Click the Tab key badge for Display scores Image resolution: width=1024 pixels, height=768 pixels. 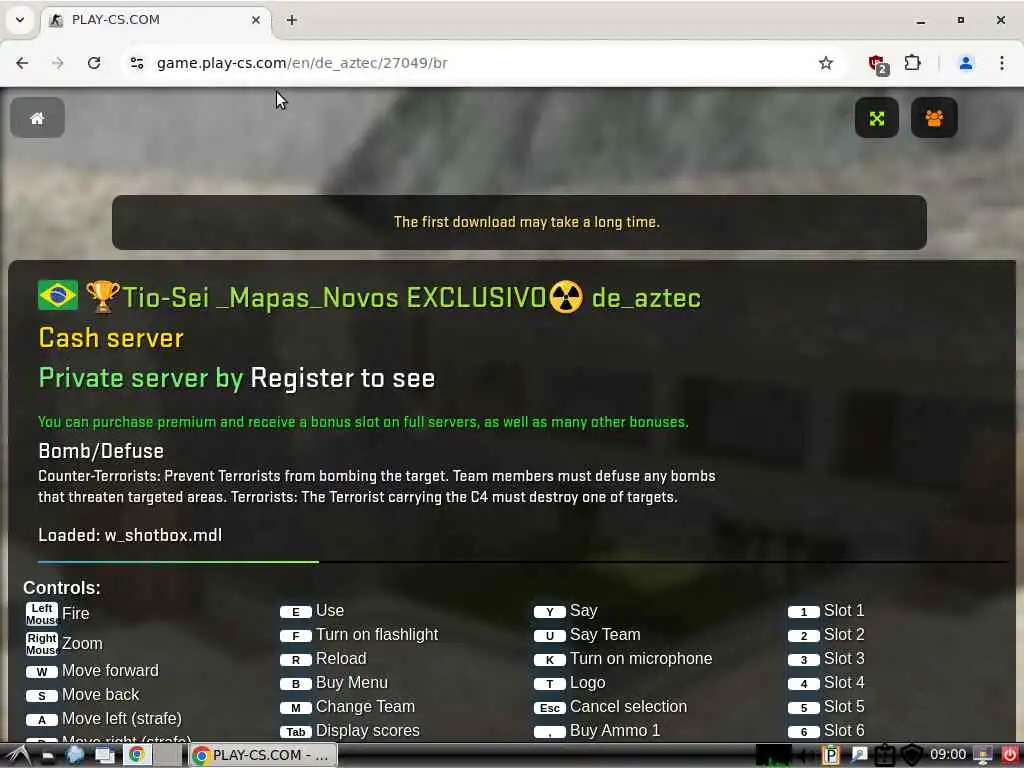296,732
